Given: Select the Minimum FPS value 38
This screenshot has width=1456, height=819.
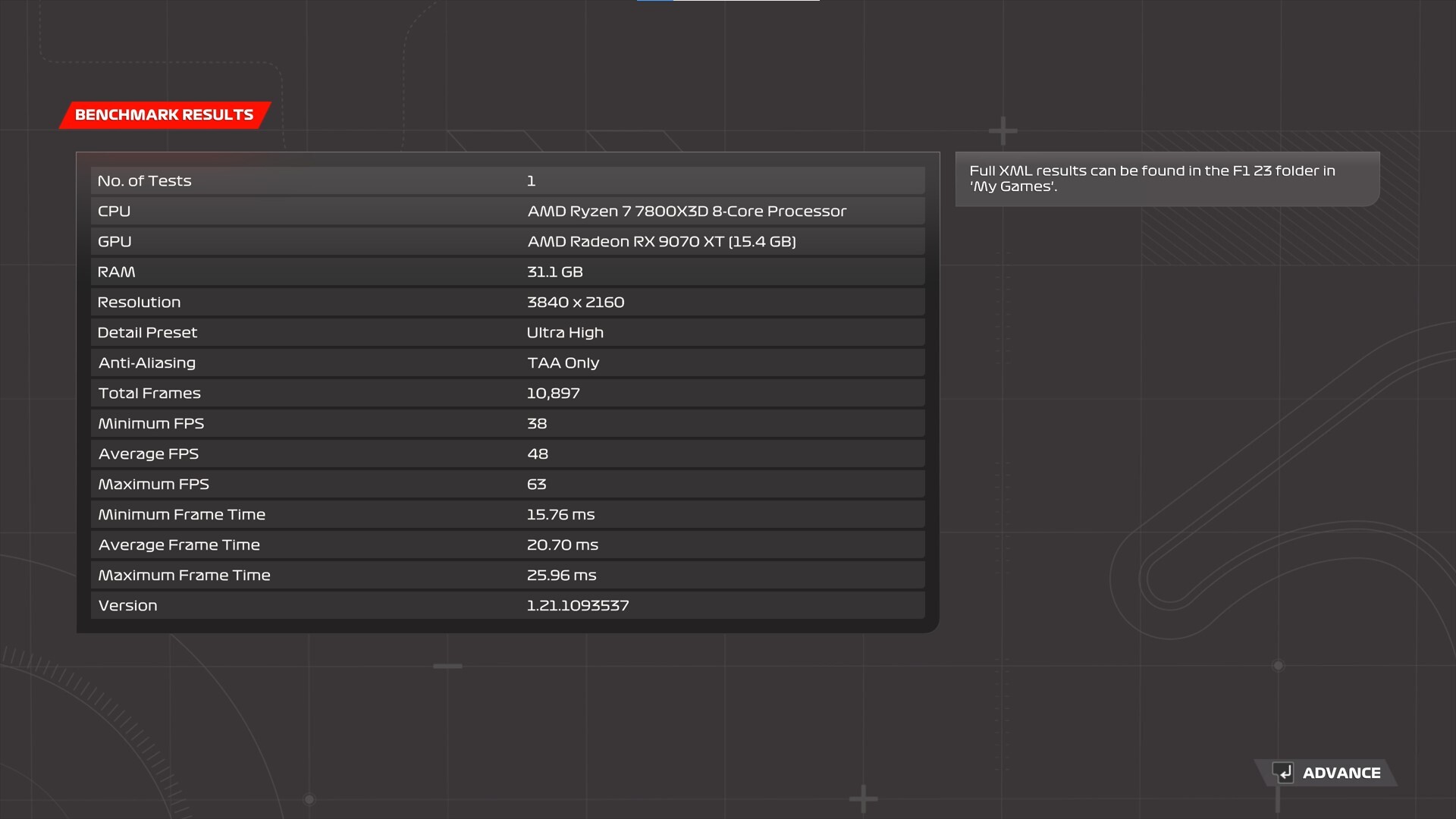Looking at the screenshot, I should (537, 424).
